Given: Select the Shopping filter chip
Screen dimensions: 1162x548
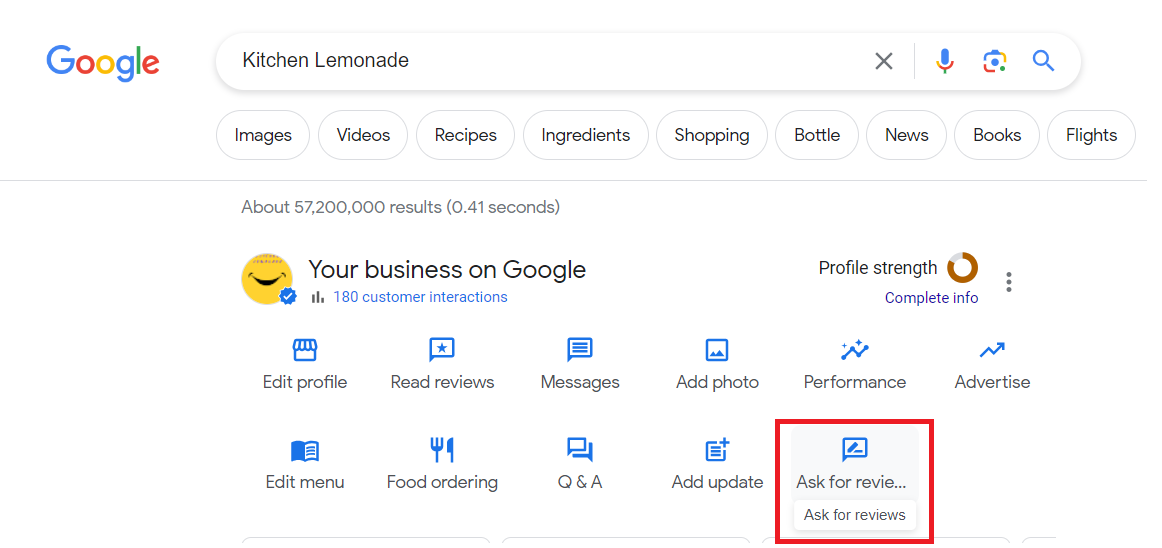Looking at the screenshot, I should [x=711, y=135].
